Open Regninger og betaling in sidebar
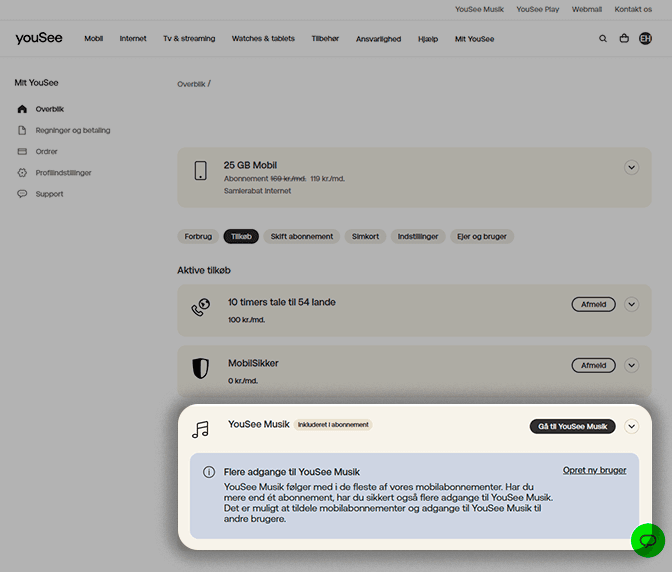672x572 pixels. point(73,130)
